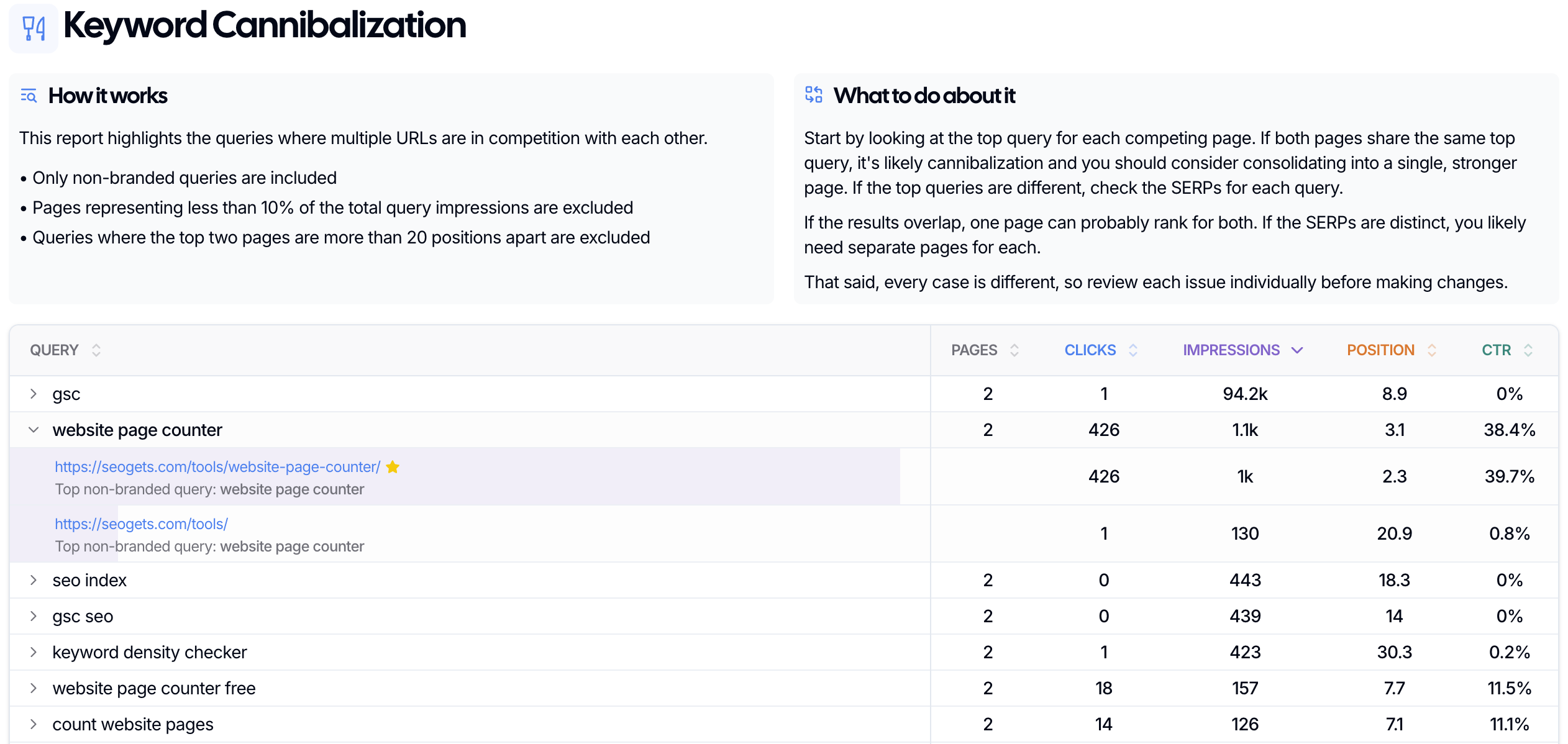Click the yellow star beside website-page-counter URL
Image resolution: width=1568 pixels, height=744 pixels.
tap(393, 467)
